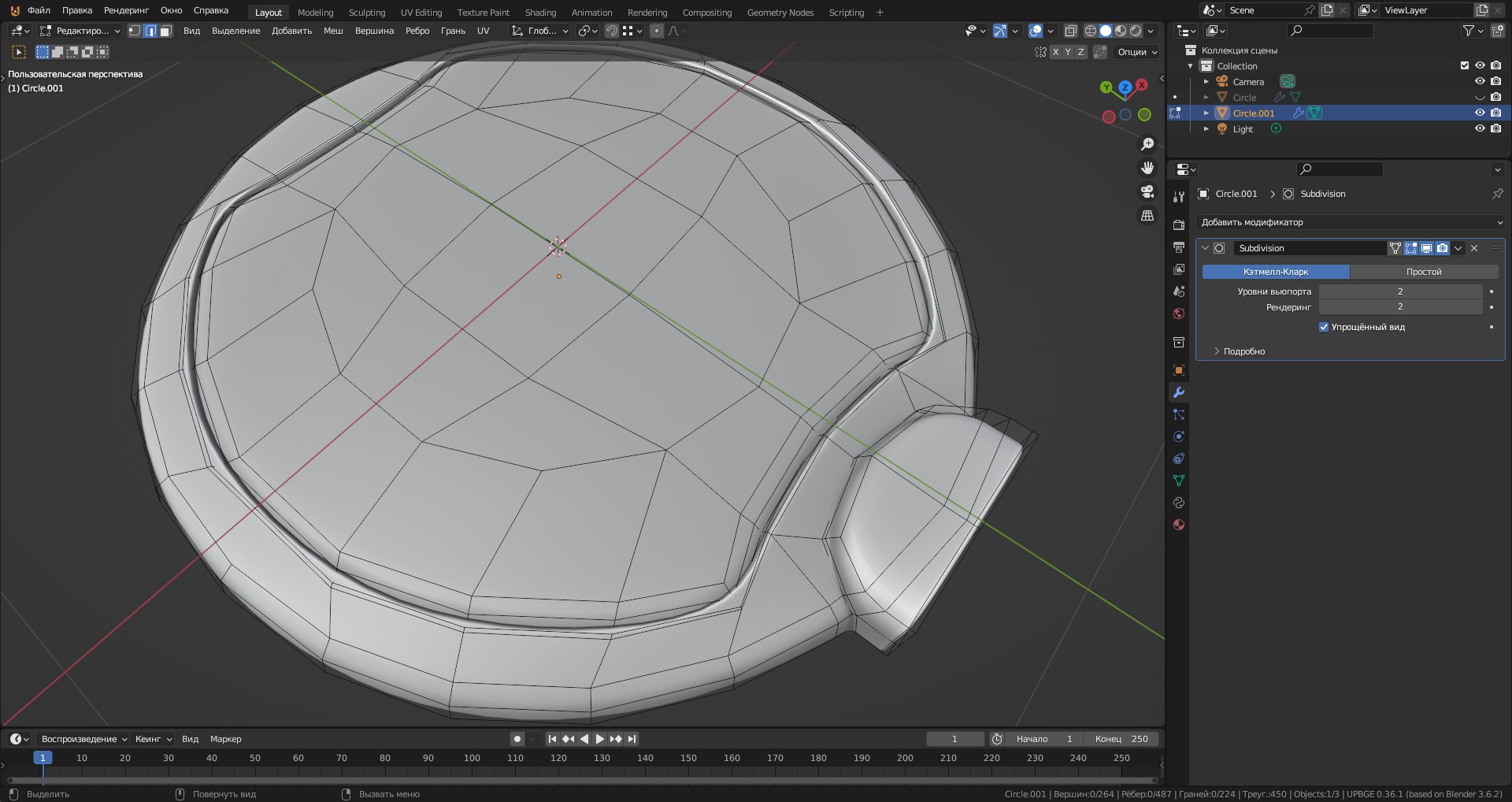The height and width of the screenshot is (802, 1512).
Task: Expand the Подробно section
Action: [1243, 351]
